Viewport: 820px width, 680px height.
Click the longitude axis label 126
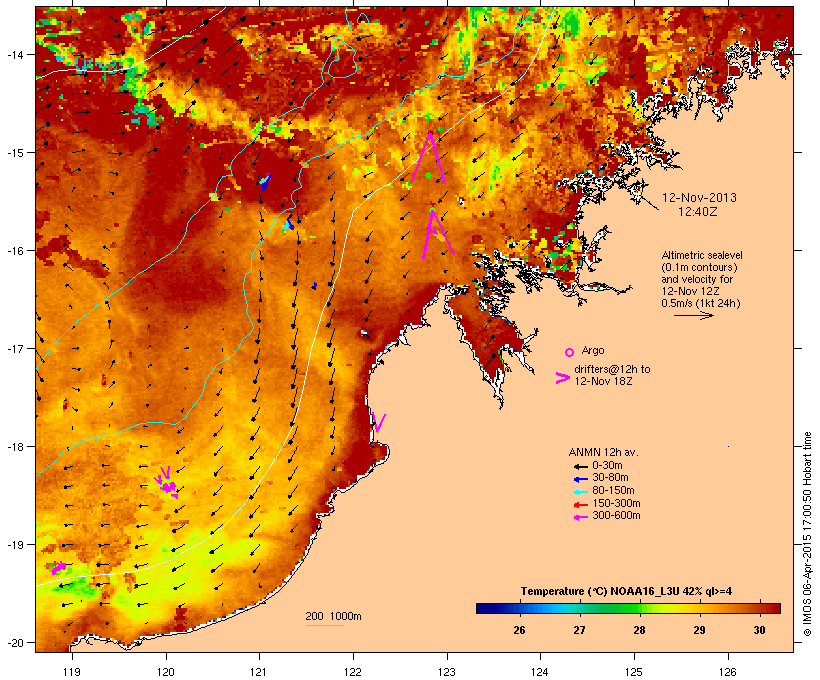727,672
